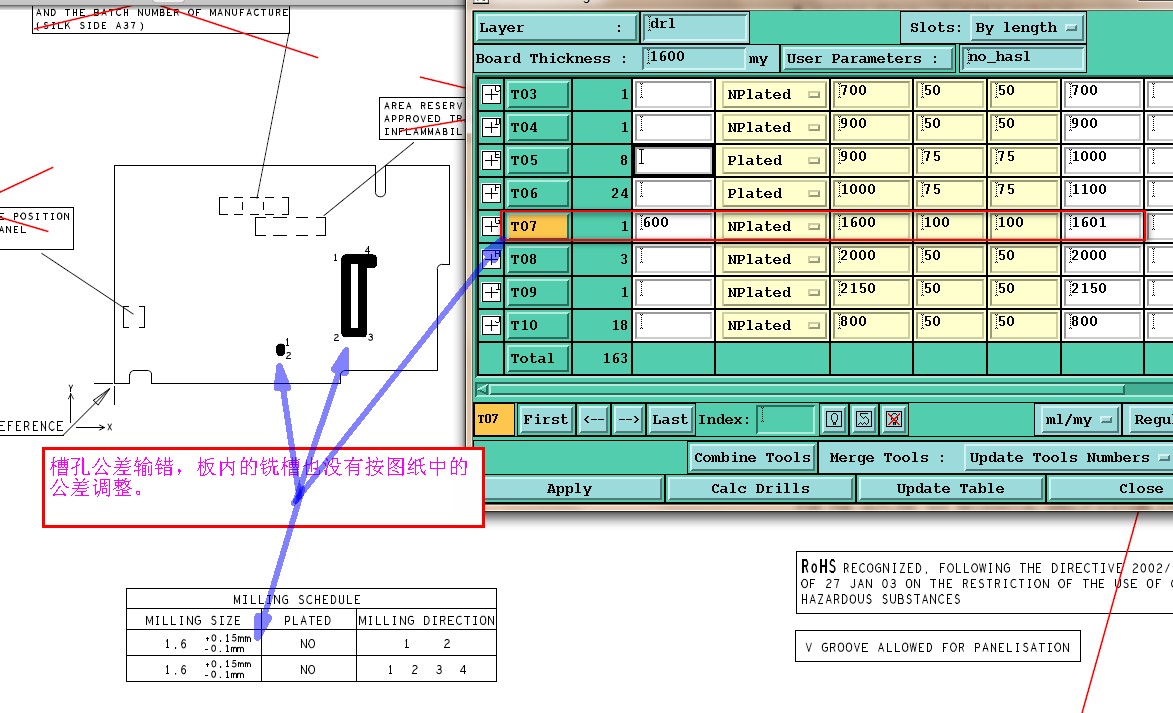Click the highlight tool lightbulb icon
The width and height of the screenshot is (1173, 713).
click(834, 419)
